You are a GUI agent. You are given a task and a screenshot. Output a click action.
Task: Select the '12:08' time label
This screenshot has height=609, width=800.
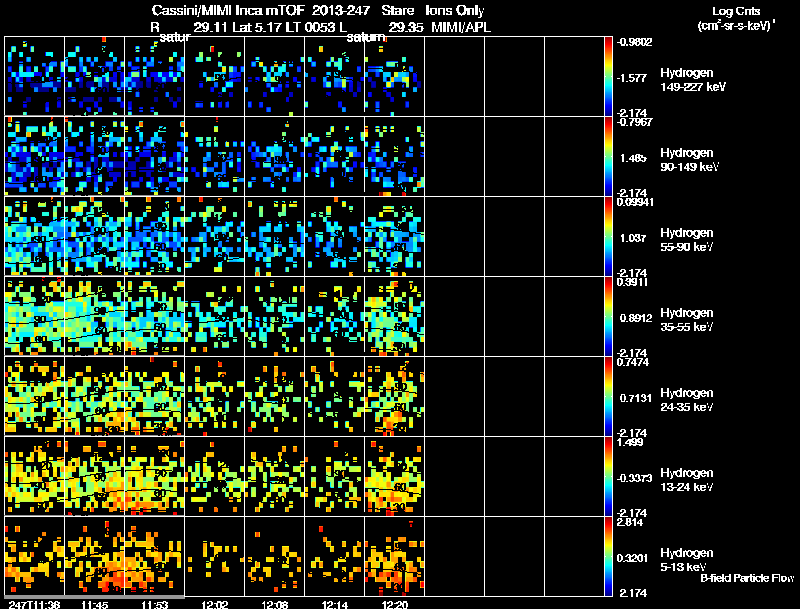[x=274, y=604]
